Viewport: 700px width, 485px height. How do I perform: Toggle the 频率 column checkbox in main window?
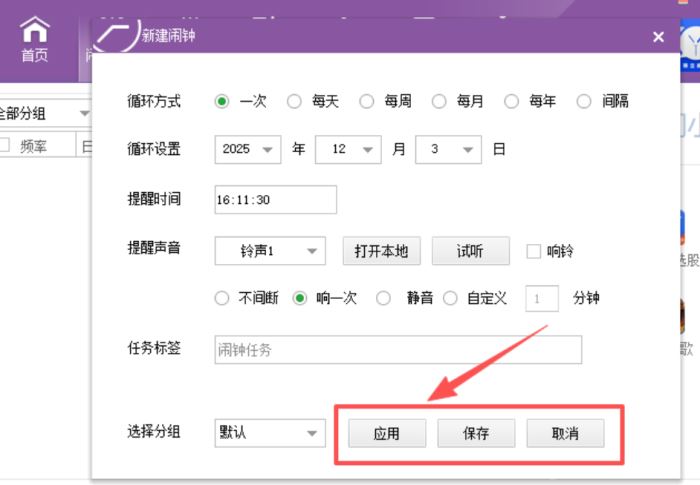pos(4,144)
